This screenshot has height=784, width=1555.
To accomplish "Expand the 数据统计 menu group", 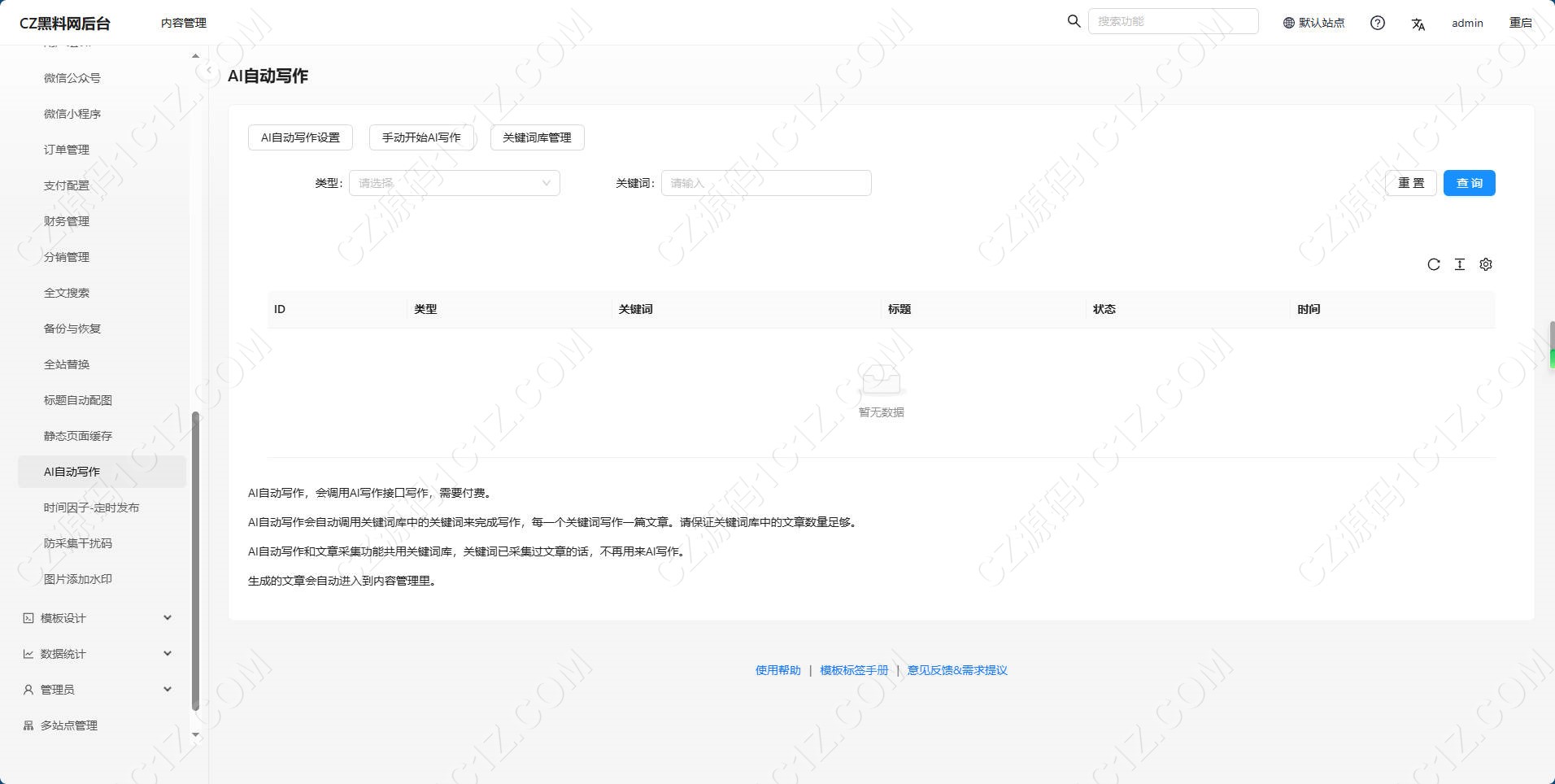I will [x=98, y=654].
